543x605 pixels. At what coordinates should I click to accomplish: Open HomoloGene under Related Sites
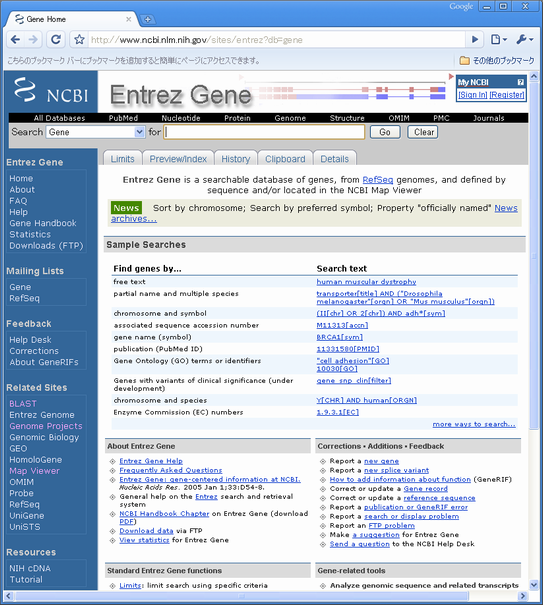(36, 460)
